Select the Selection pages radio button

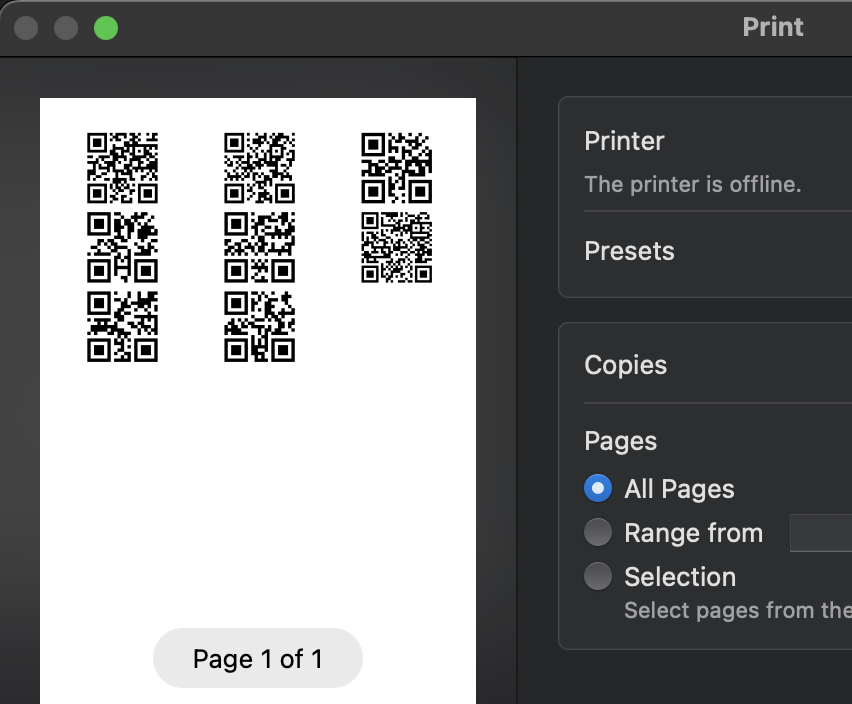(598, 576)
